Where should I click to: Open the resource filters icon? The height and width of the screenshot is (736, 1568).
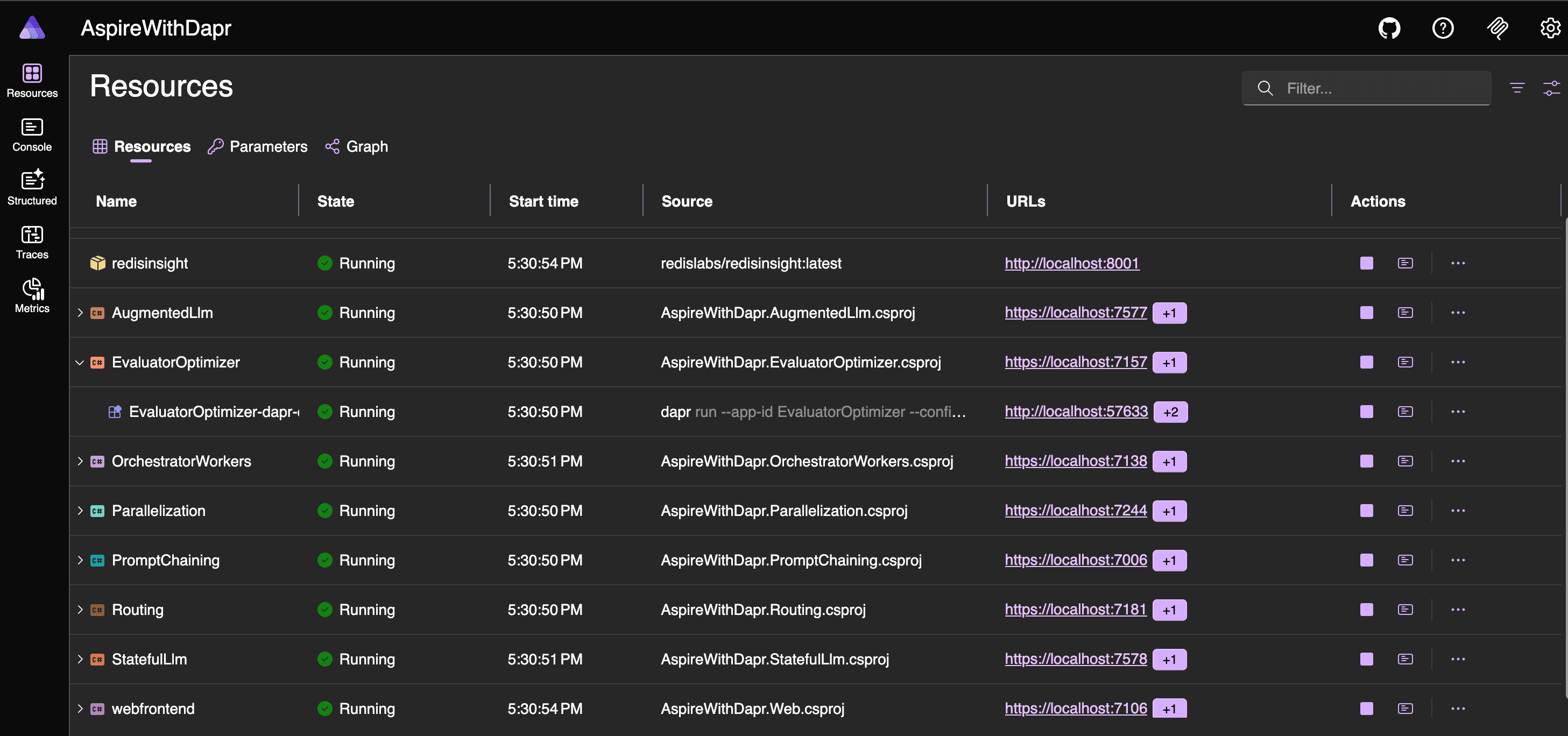[1517, 88]
